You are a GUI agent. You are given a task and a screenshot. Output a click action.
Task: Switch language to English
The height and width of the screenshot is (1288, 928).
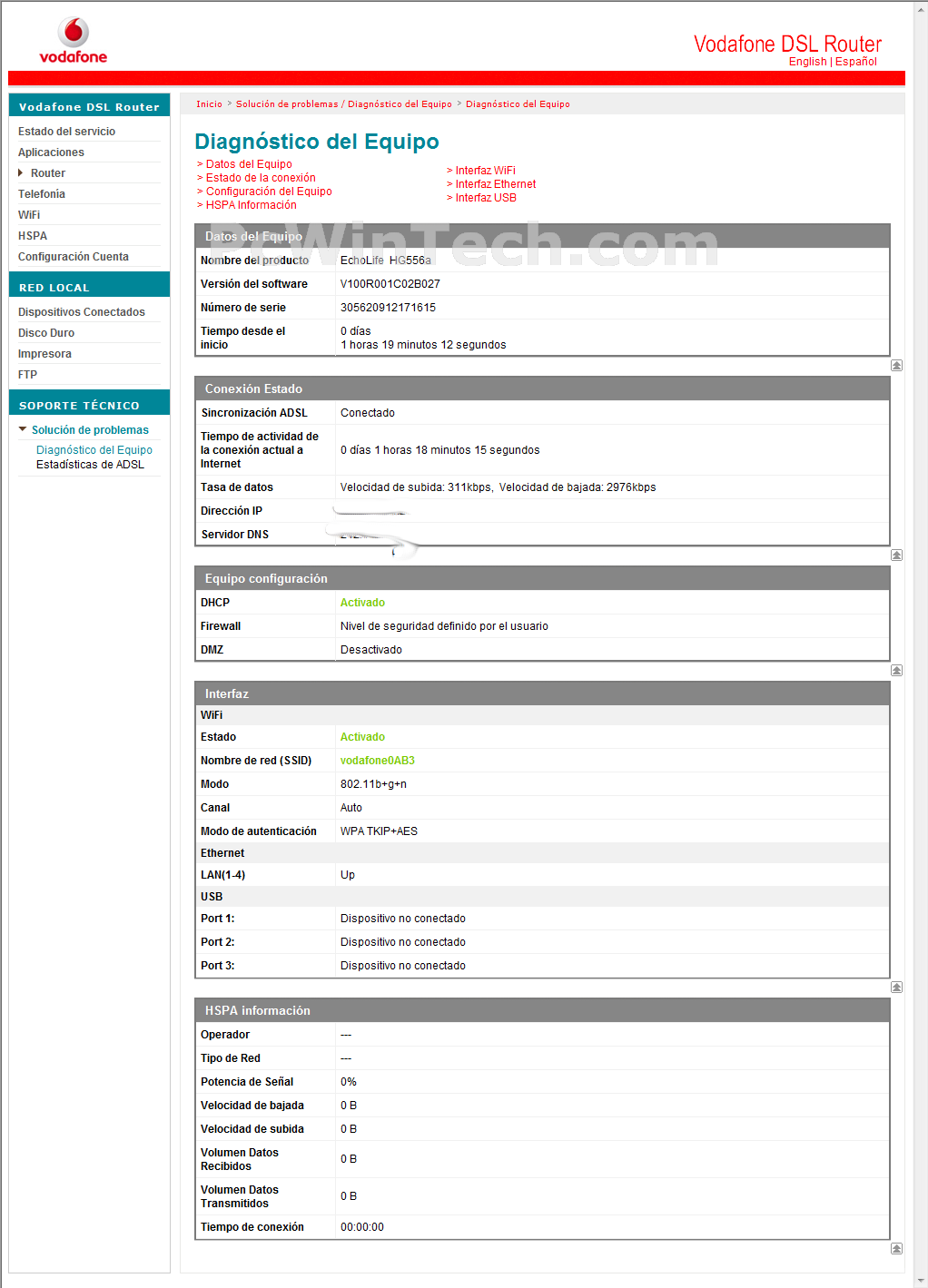(807, 62)
